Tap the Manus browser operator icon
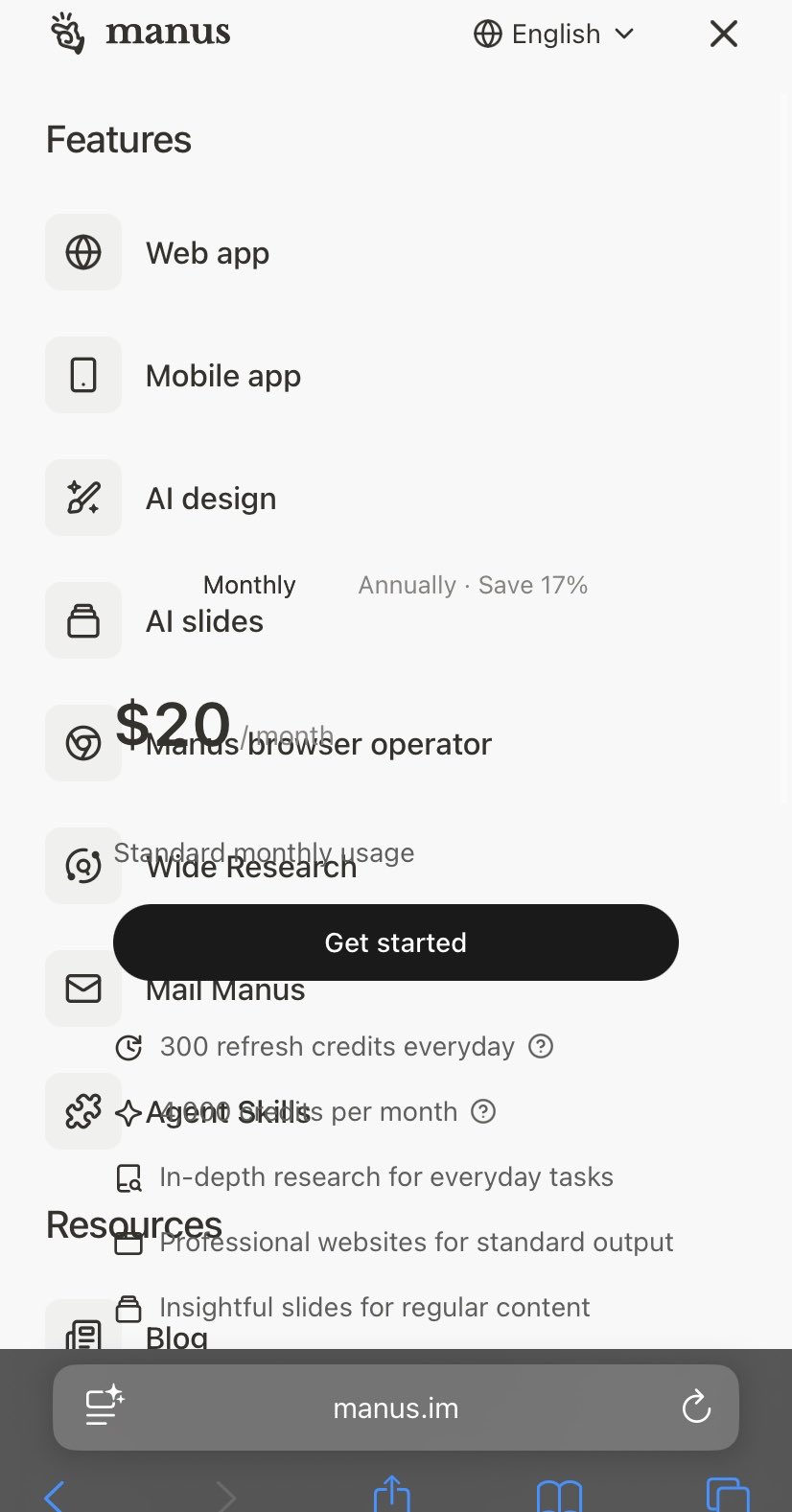 (x=83, y=743)
